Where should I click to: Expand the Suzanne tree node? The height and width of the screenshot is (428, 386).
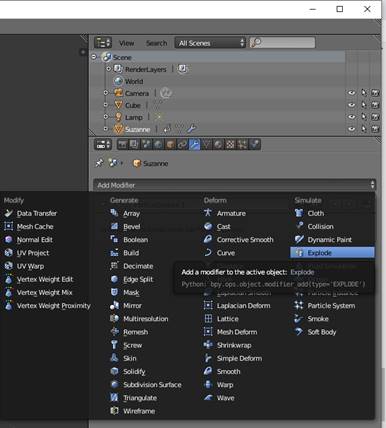(106, 128)
